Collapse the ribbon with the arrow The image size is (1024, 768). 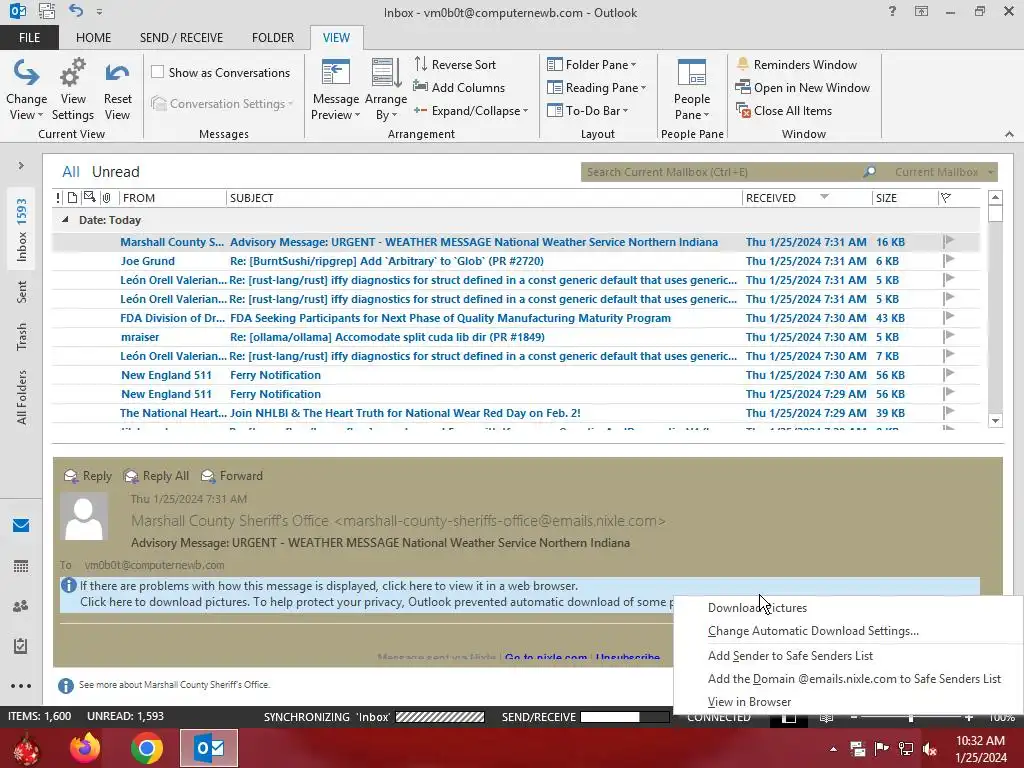(x=1009, y=134)
